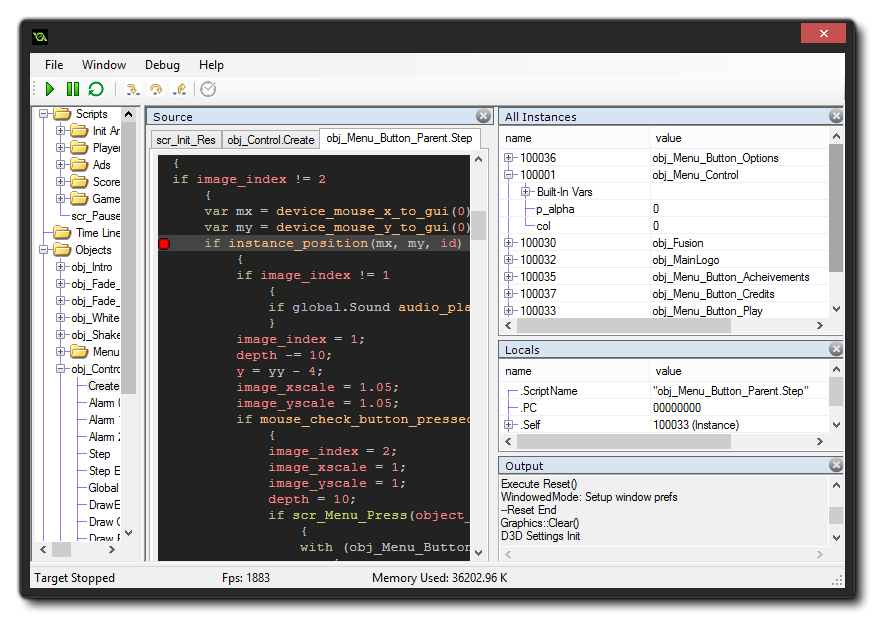Open the Debug menu
Screen dimensions: 875x618
click(162, 65)
